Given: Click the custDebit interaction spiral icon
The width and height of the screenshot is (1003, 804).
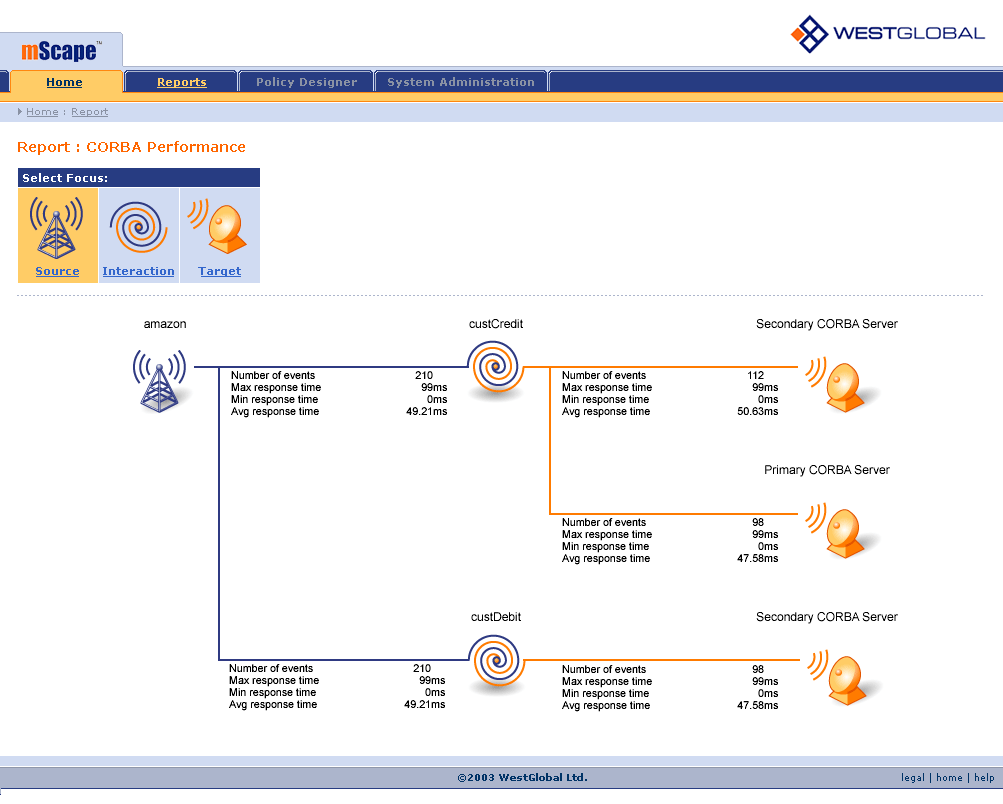Looking at the screenshot, I should [496, 663].
